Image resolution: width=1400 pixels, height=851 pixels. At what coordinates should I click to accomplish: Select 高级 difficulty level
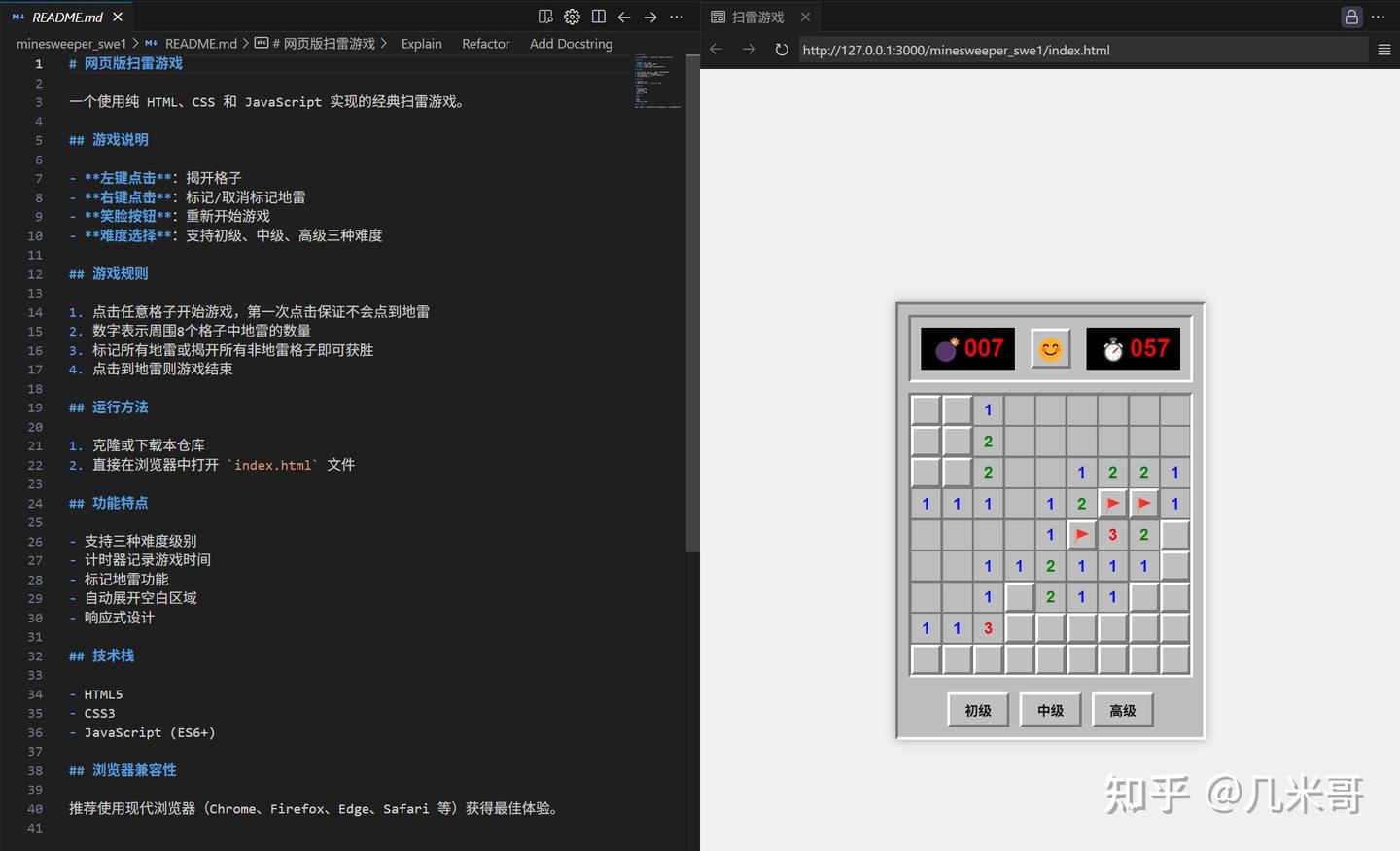click(x=1122, y=710)
